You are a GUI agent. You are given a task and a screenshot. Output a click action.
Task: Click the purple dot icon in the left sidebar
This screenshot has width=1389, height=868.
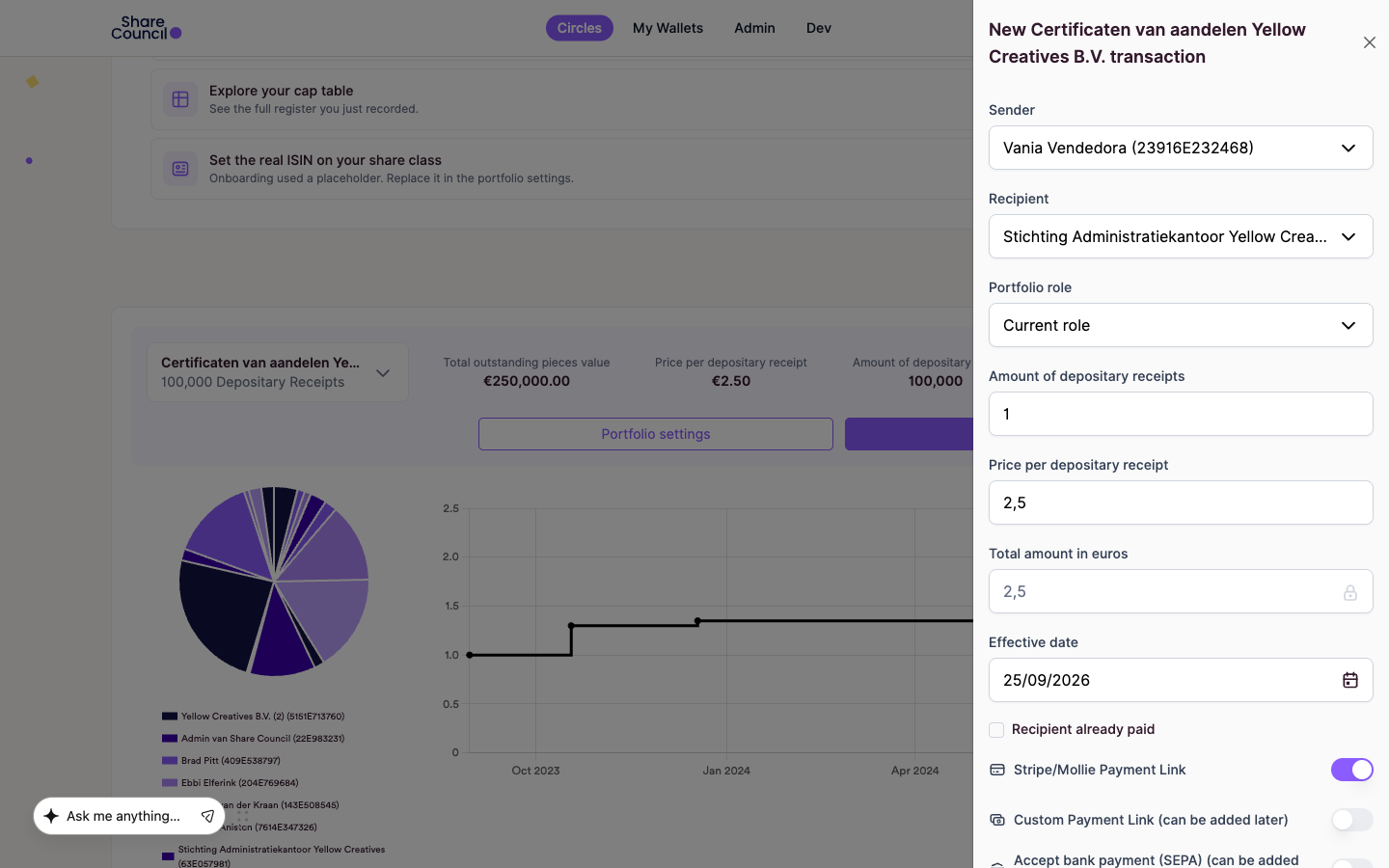coord(29,161)
